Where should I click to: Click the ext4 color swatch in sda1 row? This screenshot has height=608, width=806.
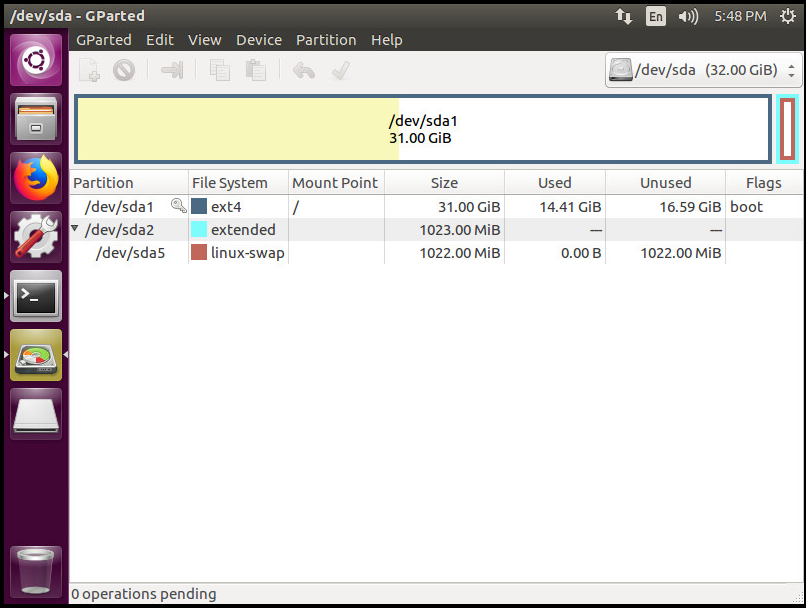click(x=199, y=207)
